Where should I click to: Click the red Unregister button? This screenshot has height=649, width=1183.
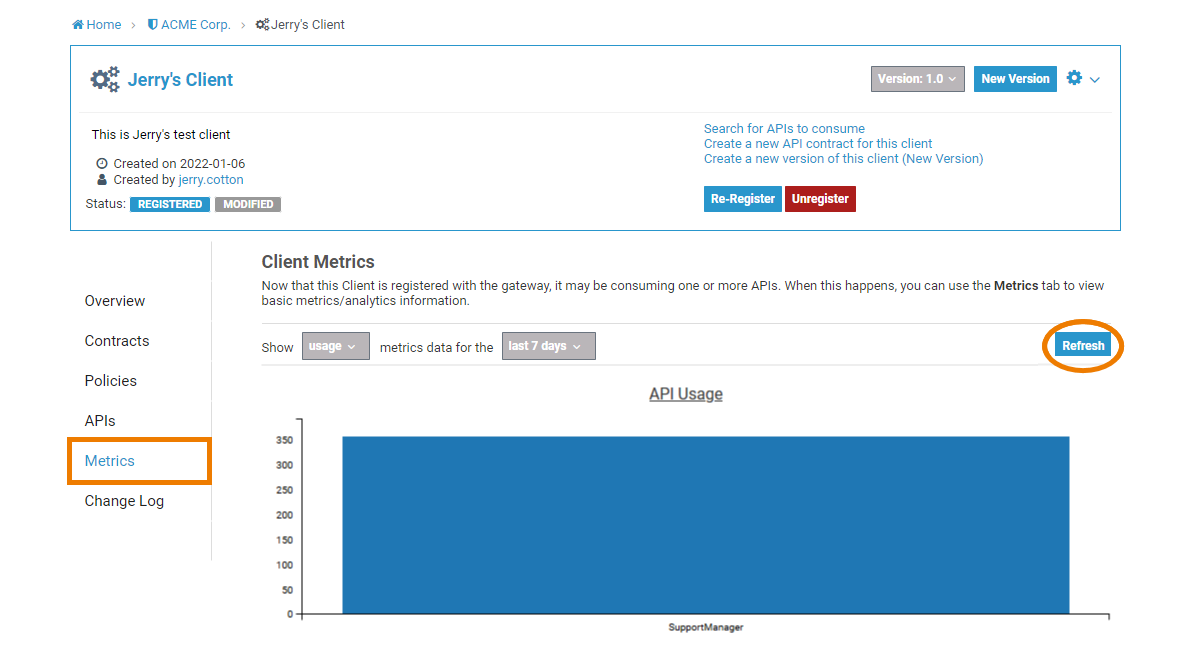(820, 199)
